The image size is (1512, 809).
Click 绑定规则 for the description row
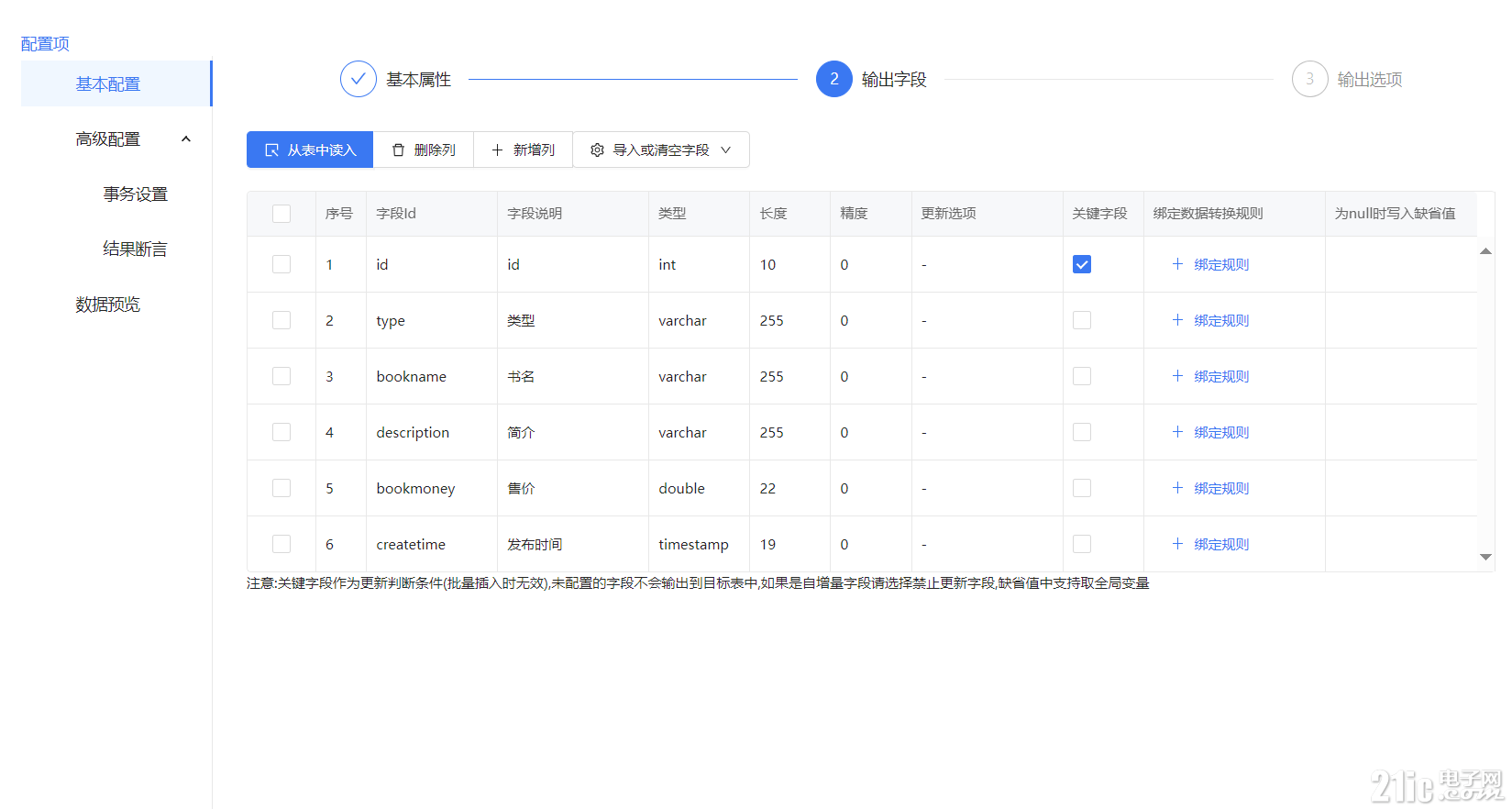coord(1210,432)
